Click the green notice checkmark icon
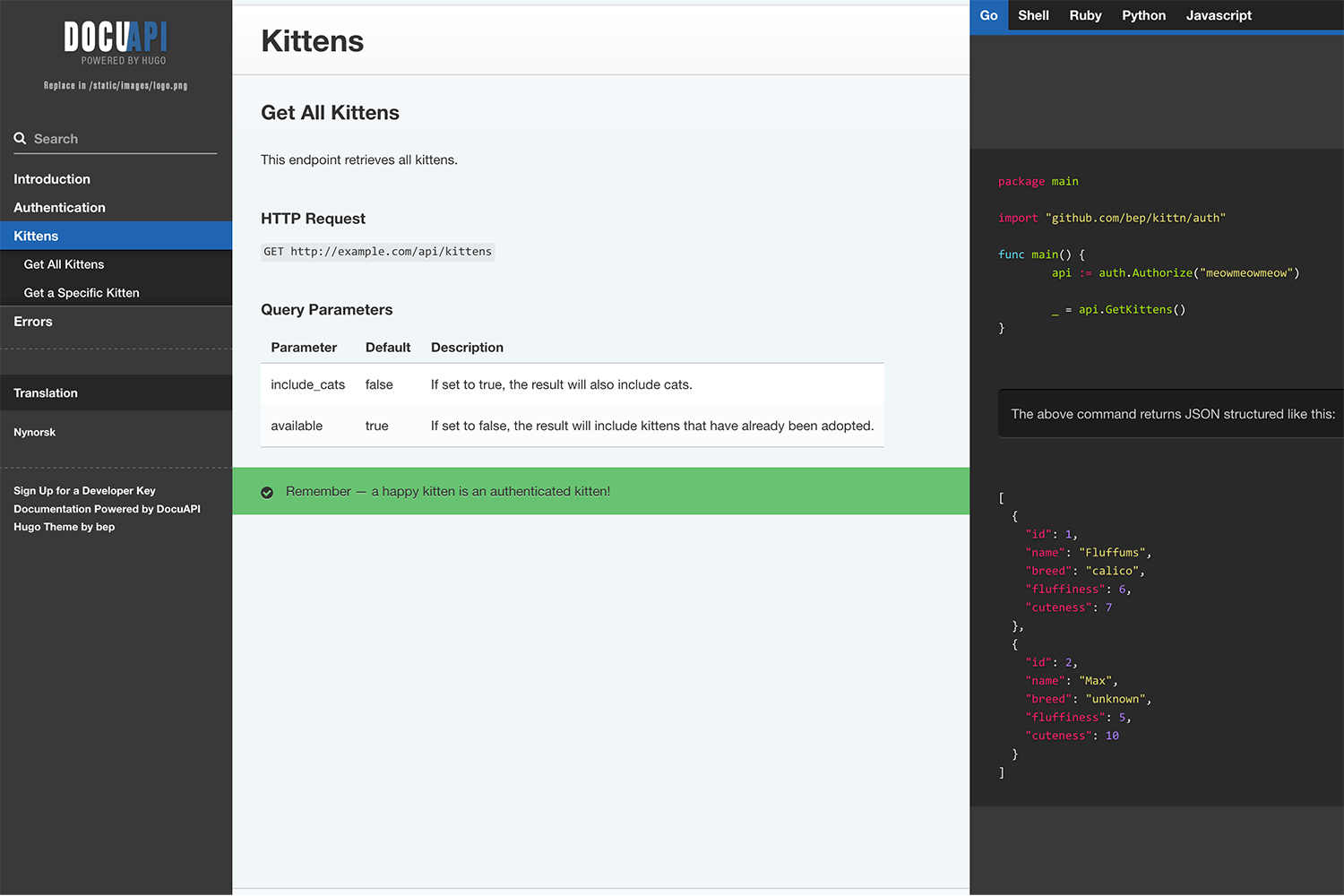Screen dimensions: 1344x896 (267, 492)
